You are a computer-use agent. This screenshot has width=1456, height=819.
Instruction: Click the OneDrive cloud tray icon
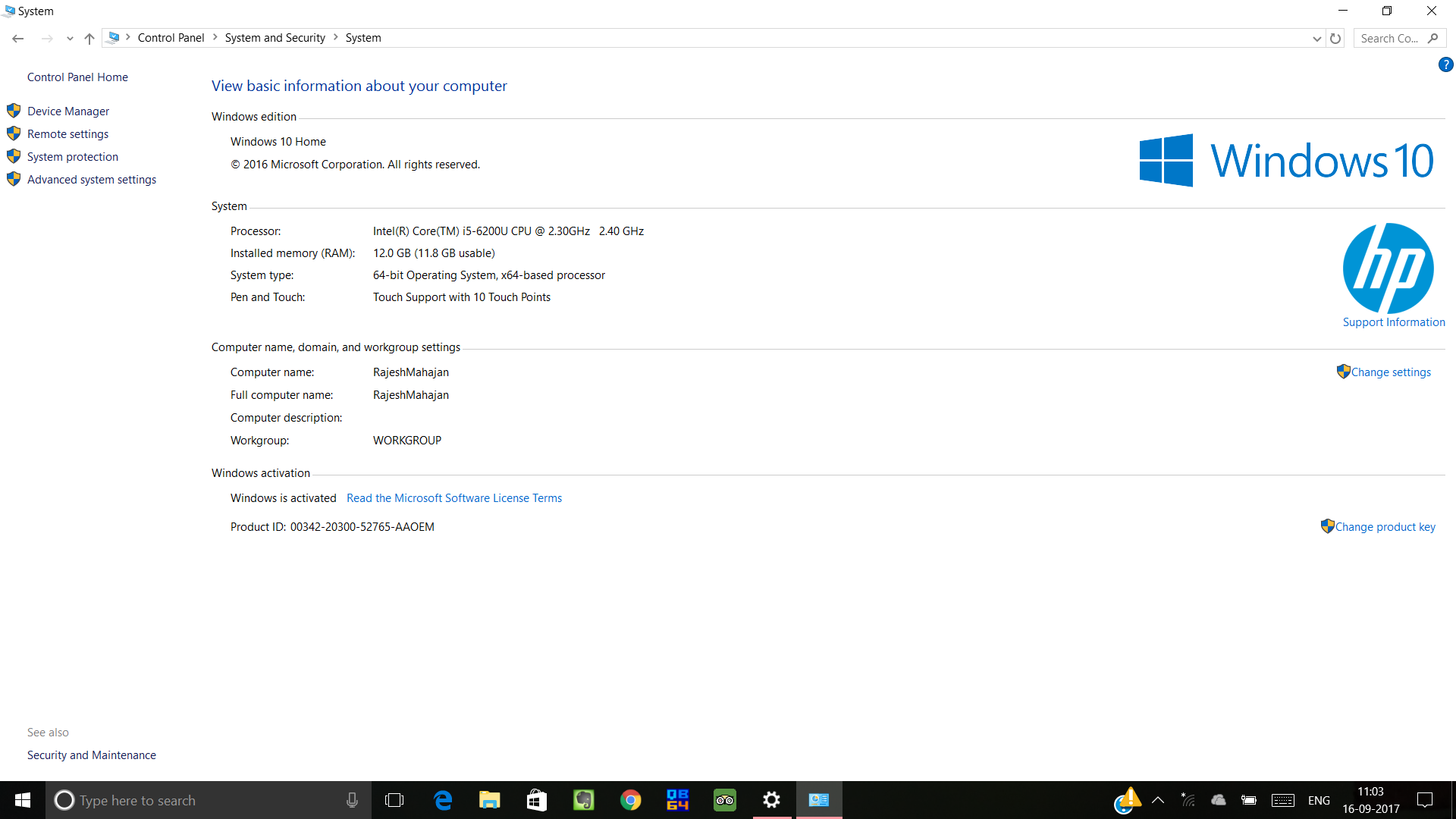pyautogui.click(x=1219, y=800)
